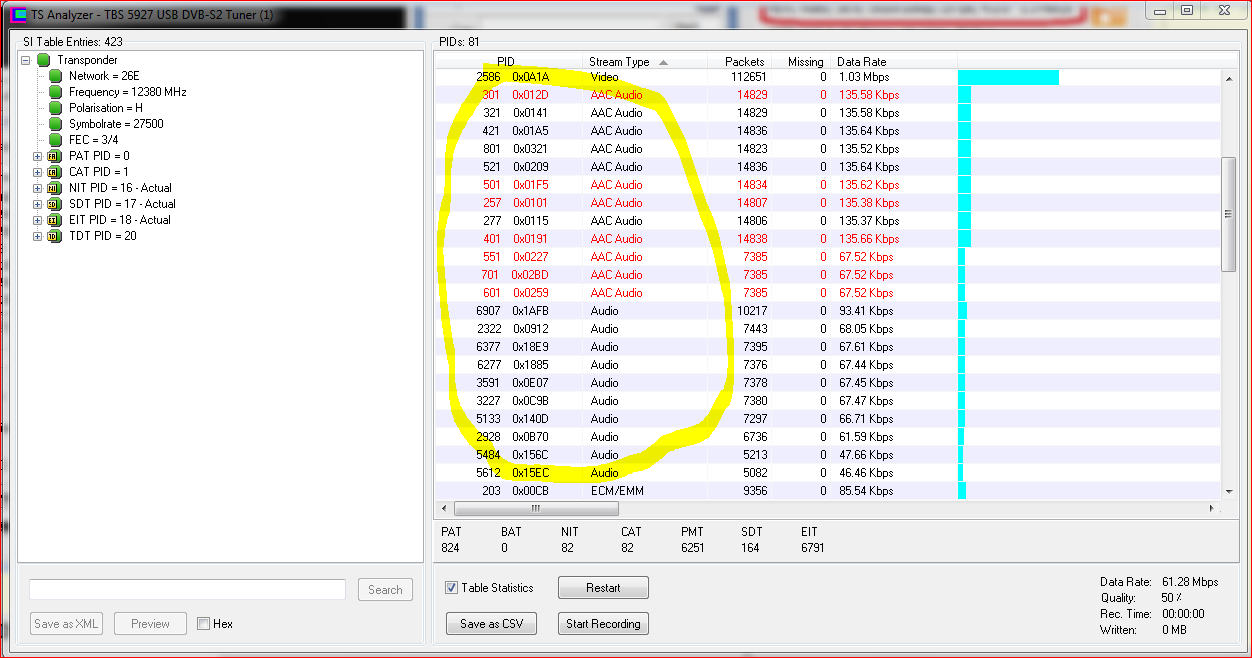
Task: Click the TDT PID table icon
Action: [x=55, y=236]
